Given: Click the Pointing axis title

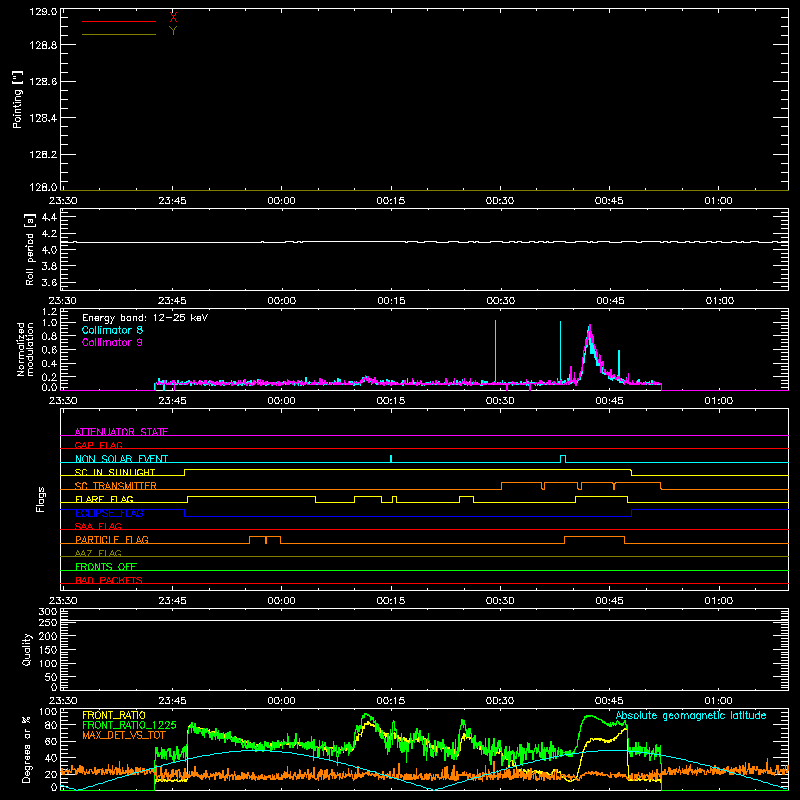Looking at the screenshot, I should [17, 99].
